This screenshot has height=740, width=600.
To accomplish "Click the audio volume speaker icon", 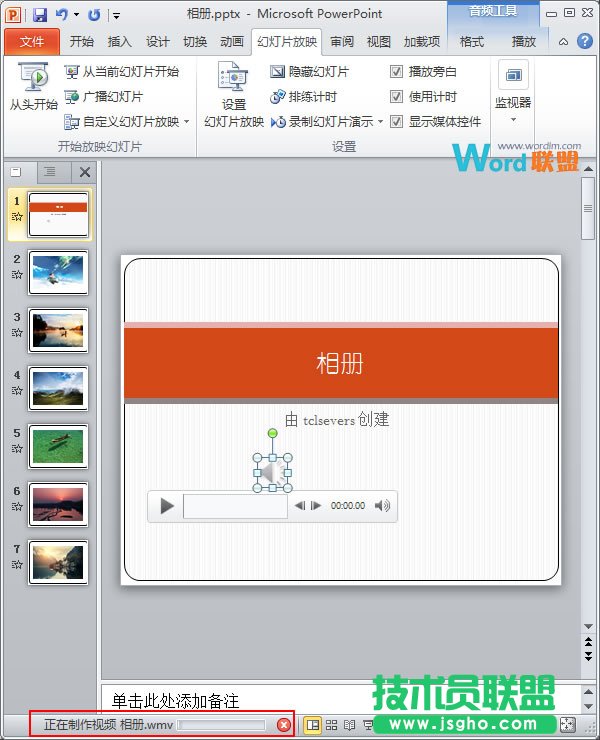I will 382,506.
